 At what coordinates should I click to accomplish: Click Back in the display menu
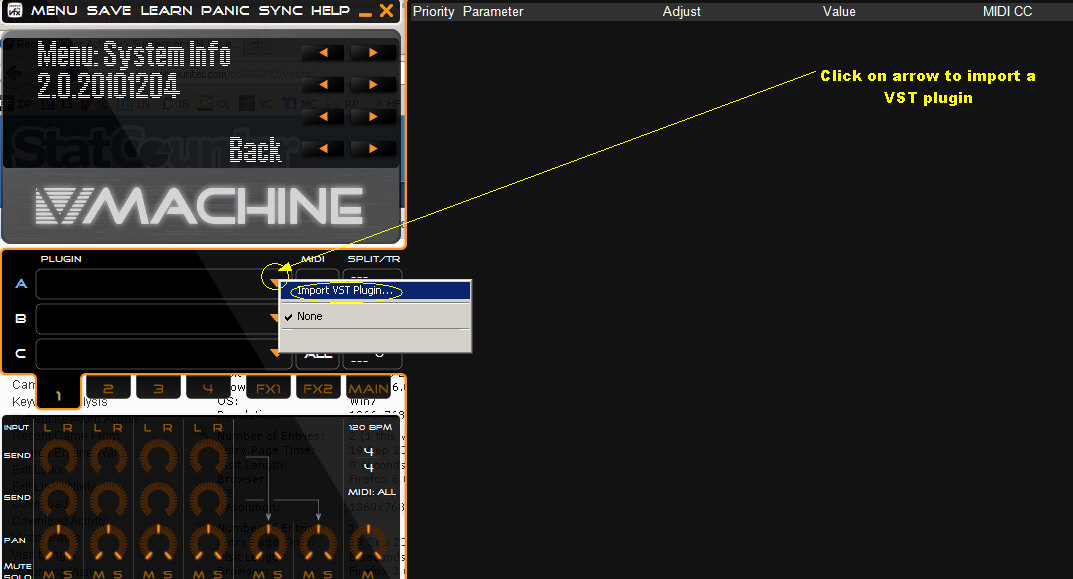coord(255,149)
